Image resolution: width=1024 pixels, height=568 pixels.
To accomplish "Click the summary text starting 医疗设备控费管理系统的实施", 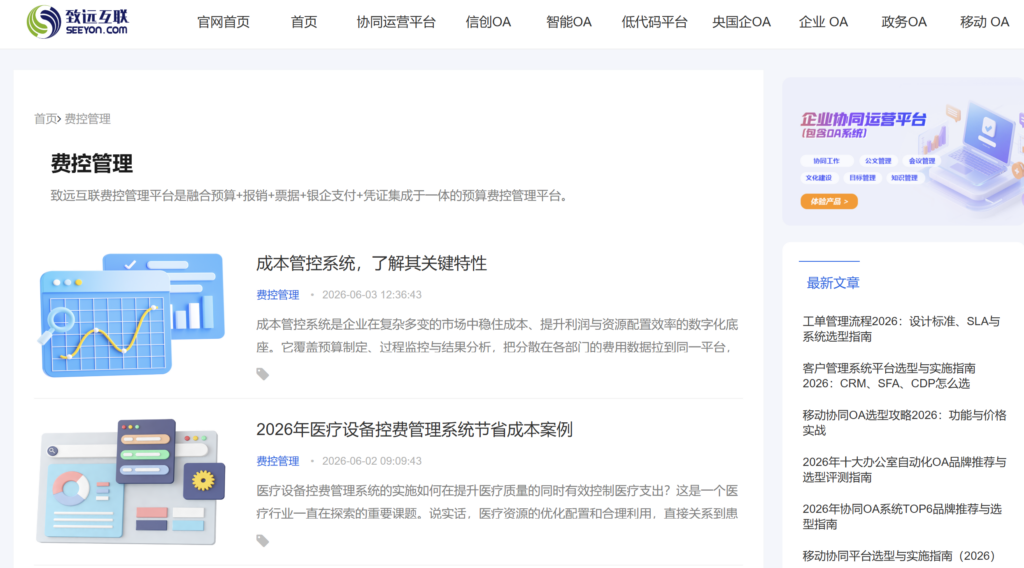I will [497, 502].
